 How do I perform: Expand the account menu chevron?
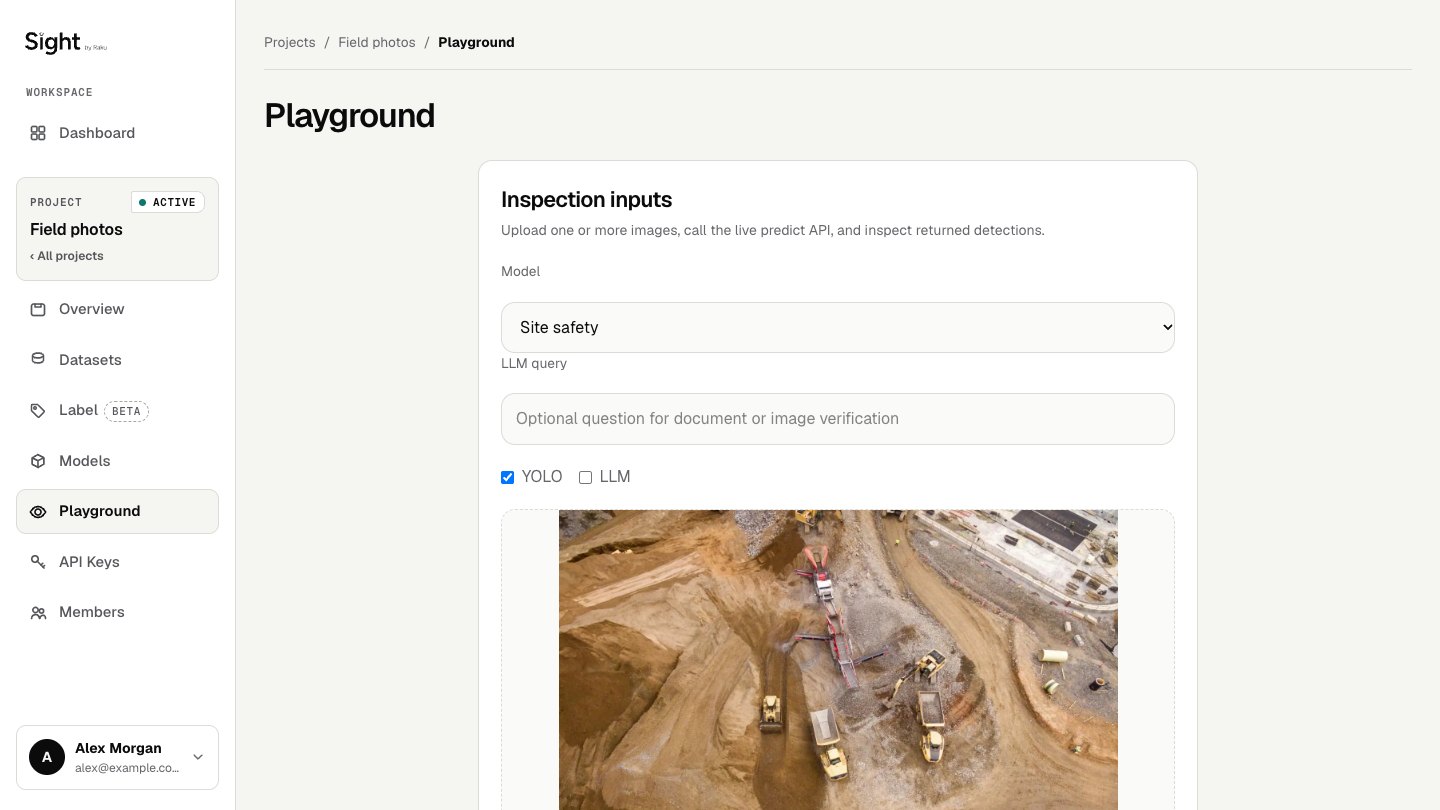point(198,757)
